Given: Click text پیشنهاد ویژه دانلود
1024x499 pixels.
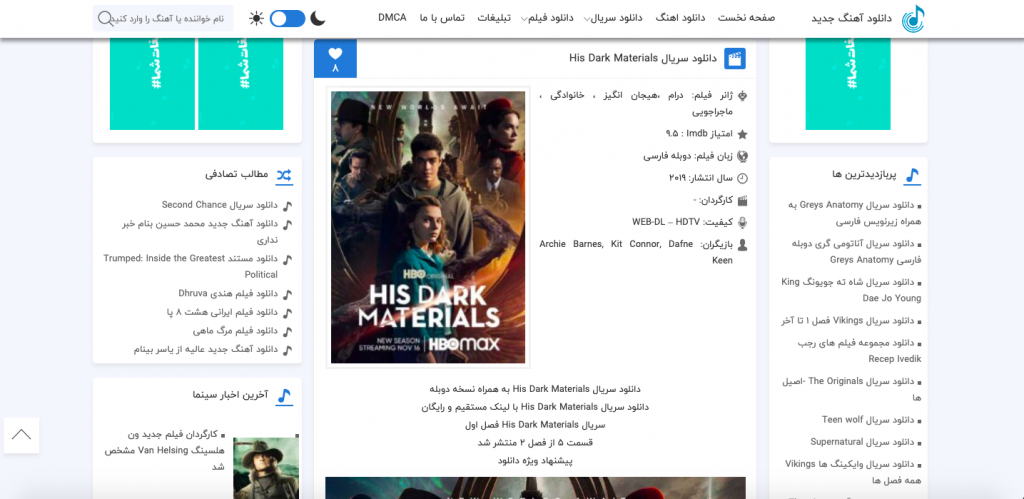Looking at the screenshot, I should click(x=536, y=460).
